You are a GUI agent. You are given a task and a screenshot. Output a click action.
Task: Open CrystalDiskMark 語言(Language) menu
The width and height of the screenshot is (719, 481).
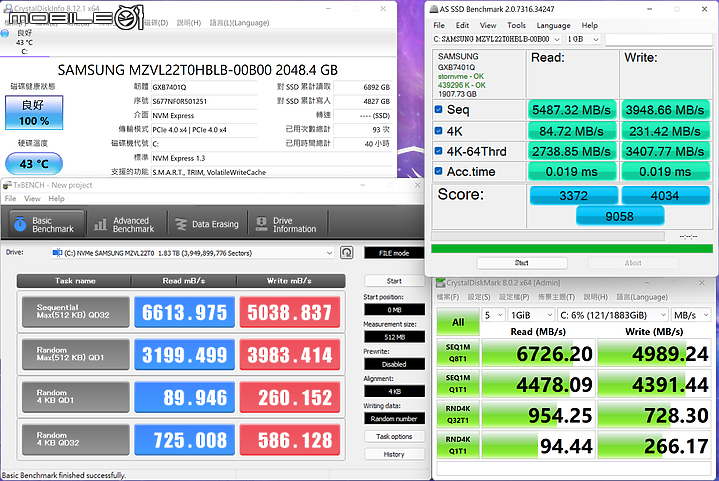642,297
